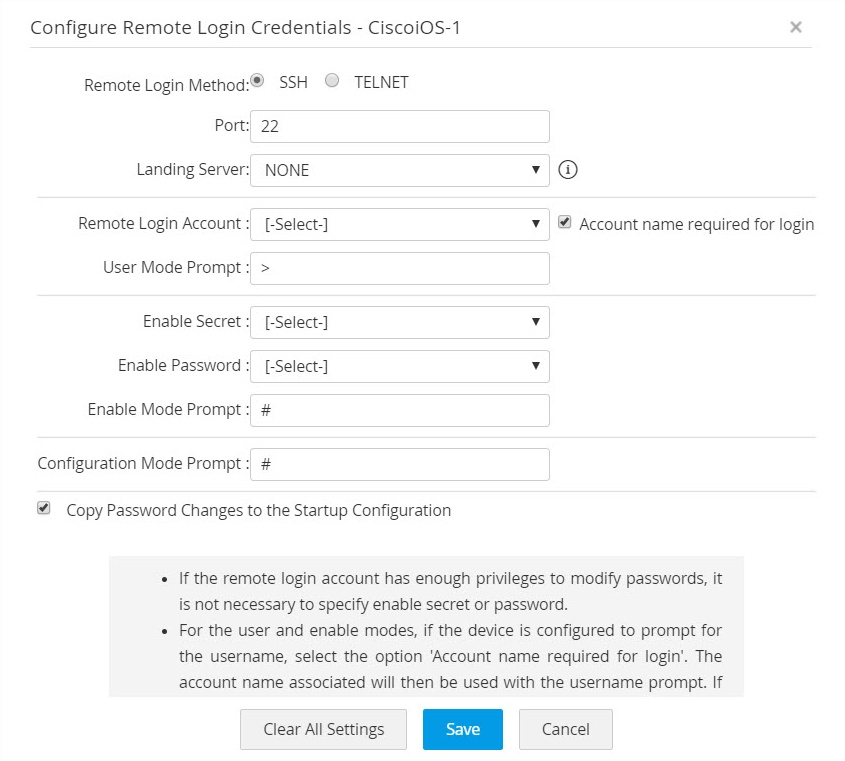Uncheck Copy Password Changes to Startup Configuration
Screen dimensions: 845x761
point(43,508)
